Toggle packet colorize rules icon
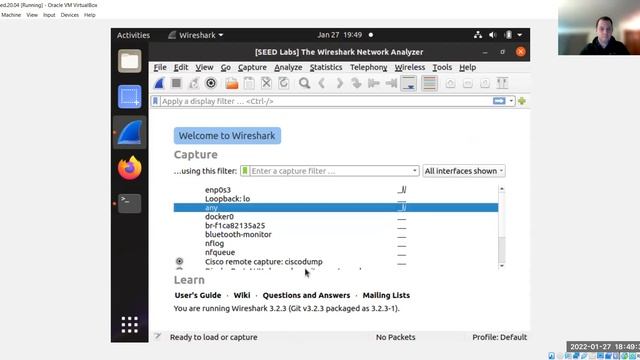640x360 pixels. click(x=429, y=83)
